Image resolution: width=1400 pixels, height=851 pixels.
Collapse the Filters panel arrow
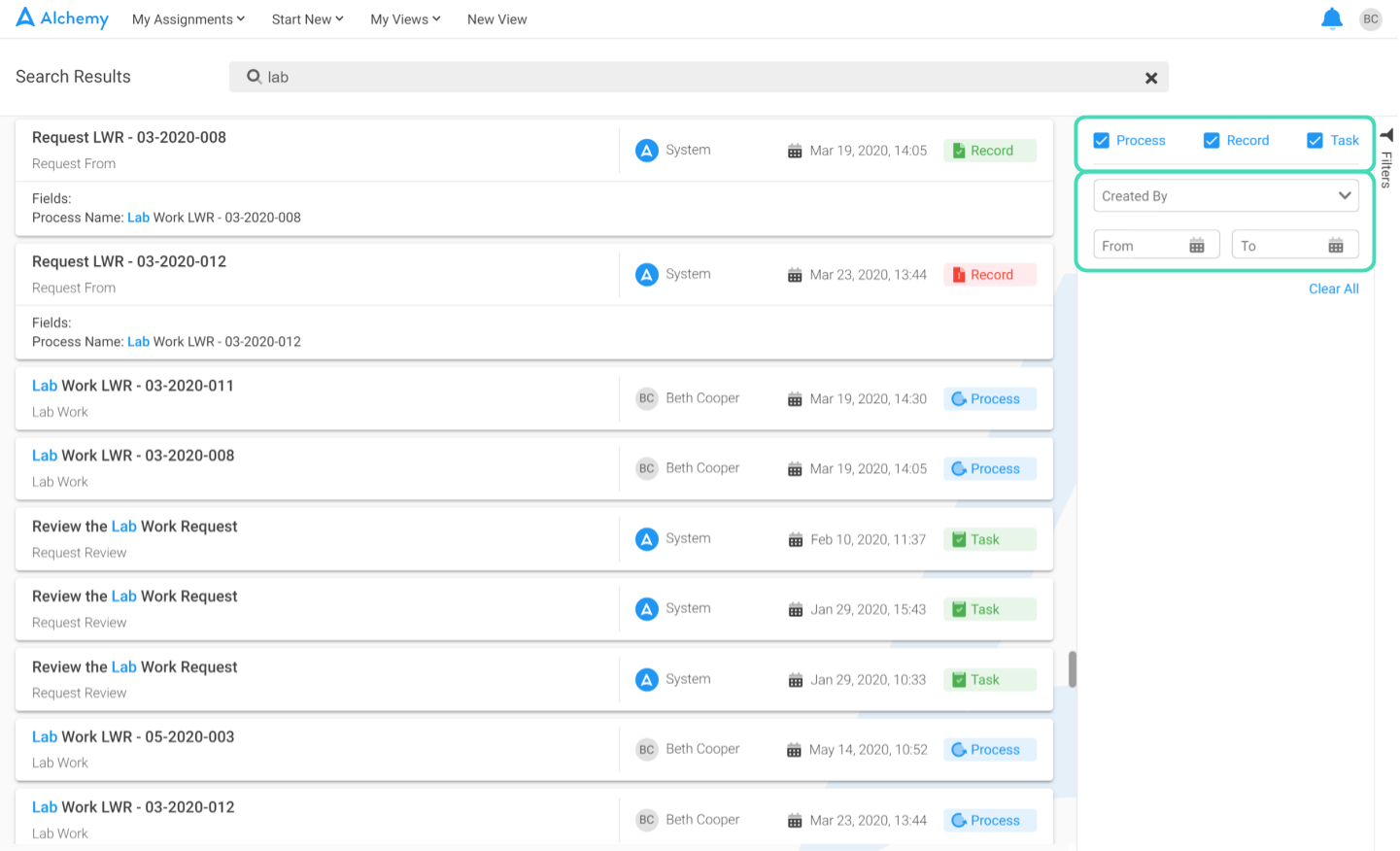pyautogui.click(x=1386, y=135)
